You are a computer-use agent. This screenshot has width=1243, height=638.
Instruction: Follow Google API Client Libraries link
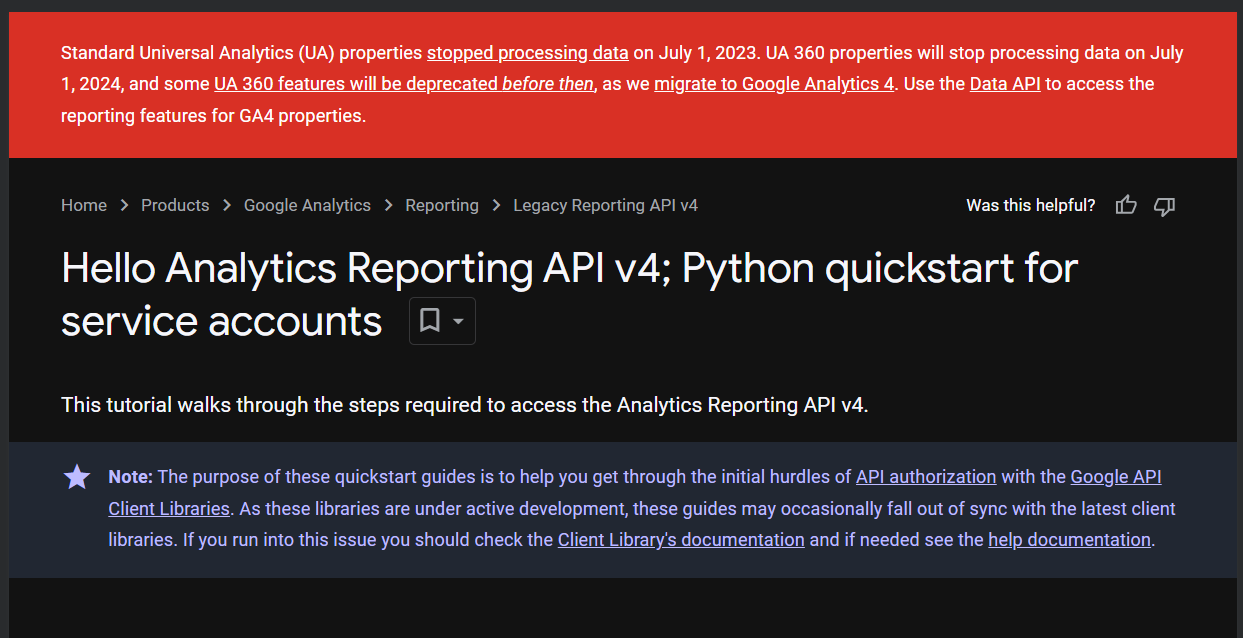1116,477
